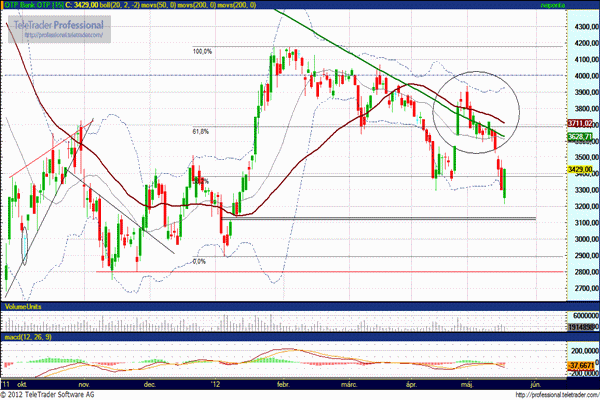The width and height of the screenshot is (600, 400).
Task: Click the febr. month on time axis
Action: point(283,384)
